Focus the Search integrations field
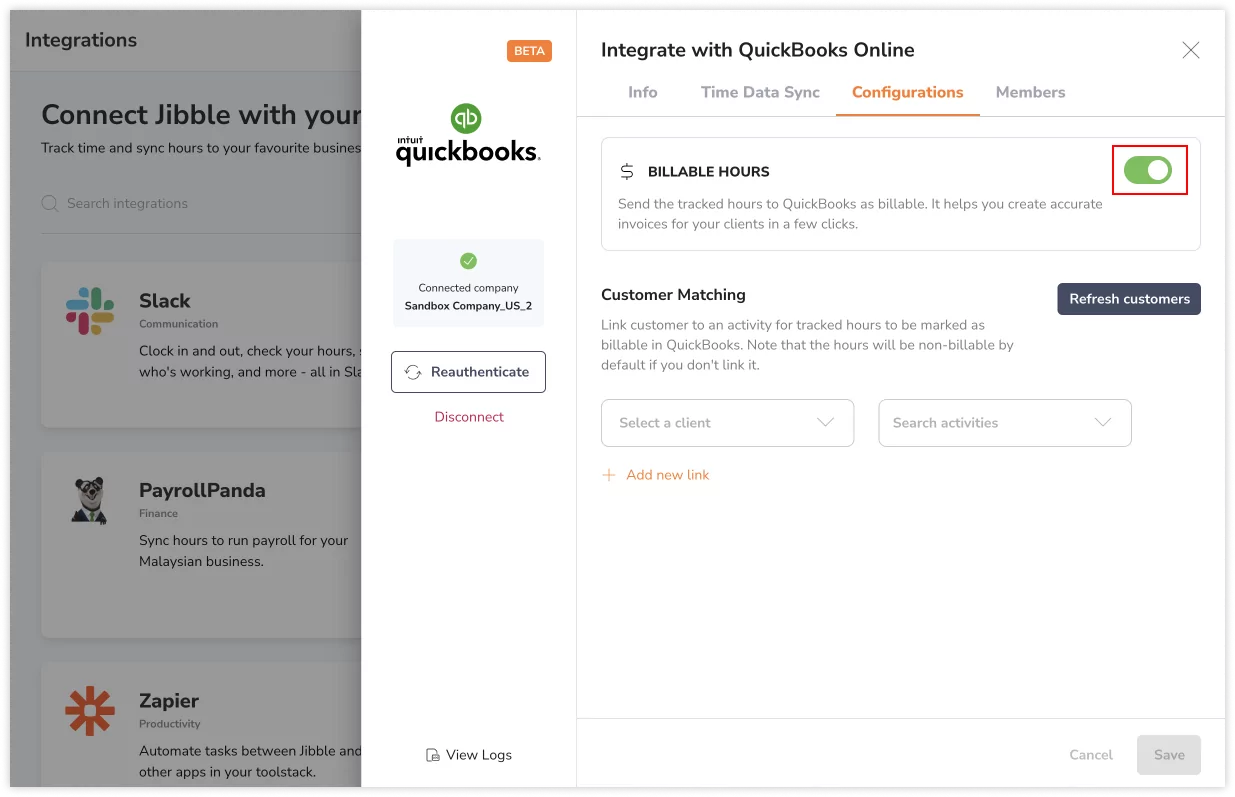 point(200,203)
